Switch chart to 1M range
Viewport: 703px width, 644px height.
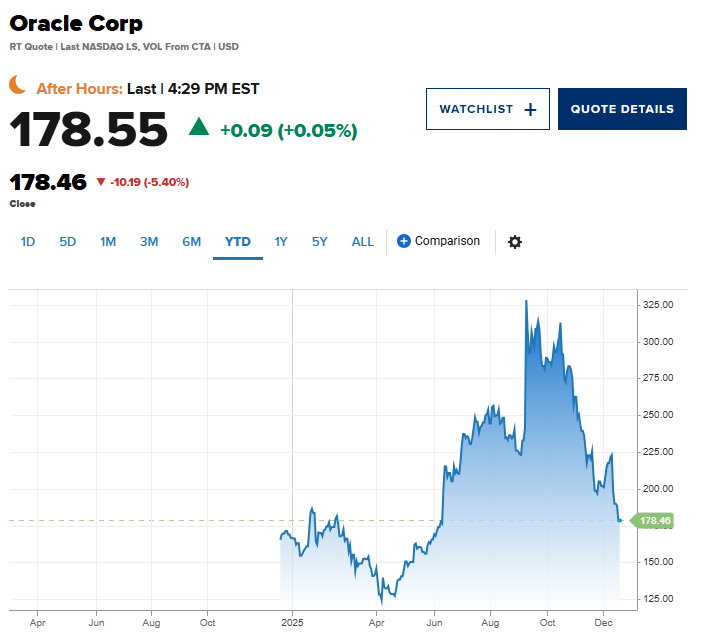pyautogui.click(x=108, y=242)
